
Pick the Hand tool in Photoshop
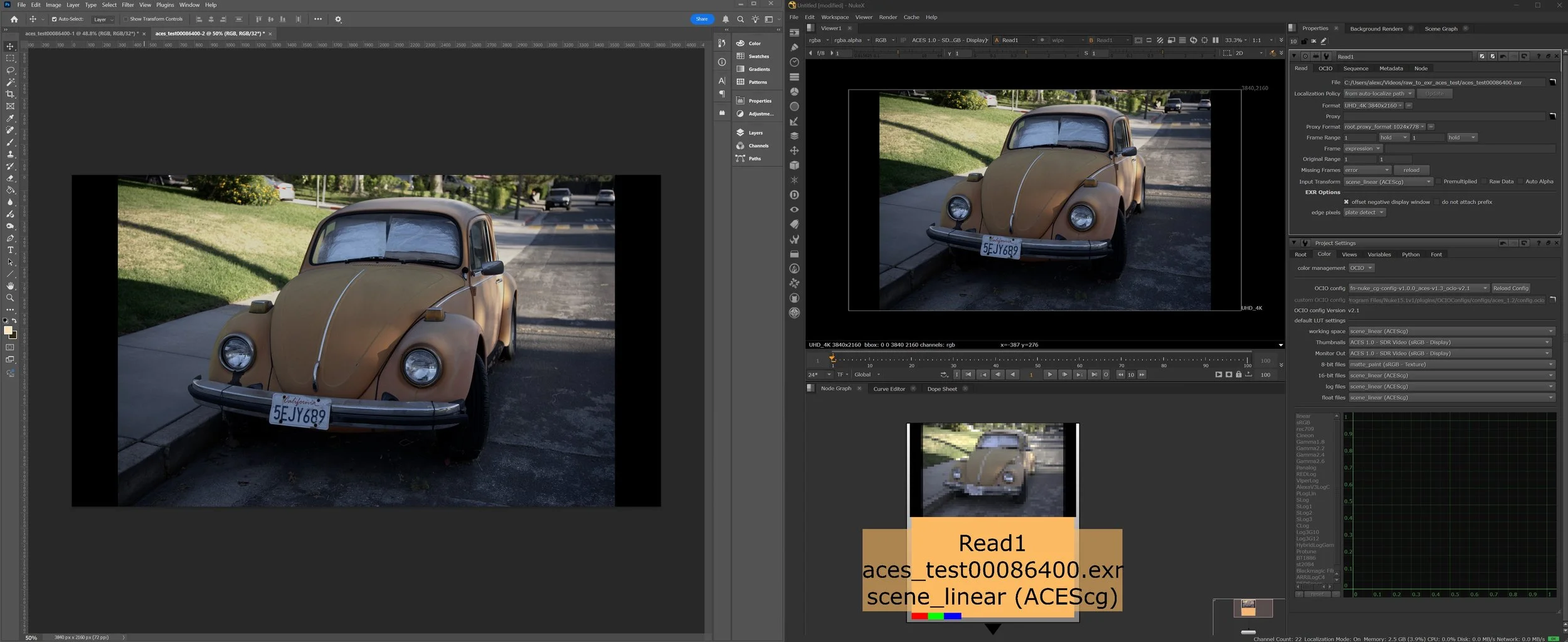(10, 286)
